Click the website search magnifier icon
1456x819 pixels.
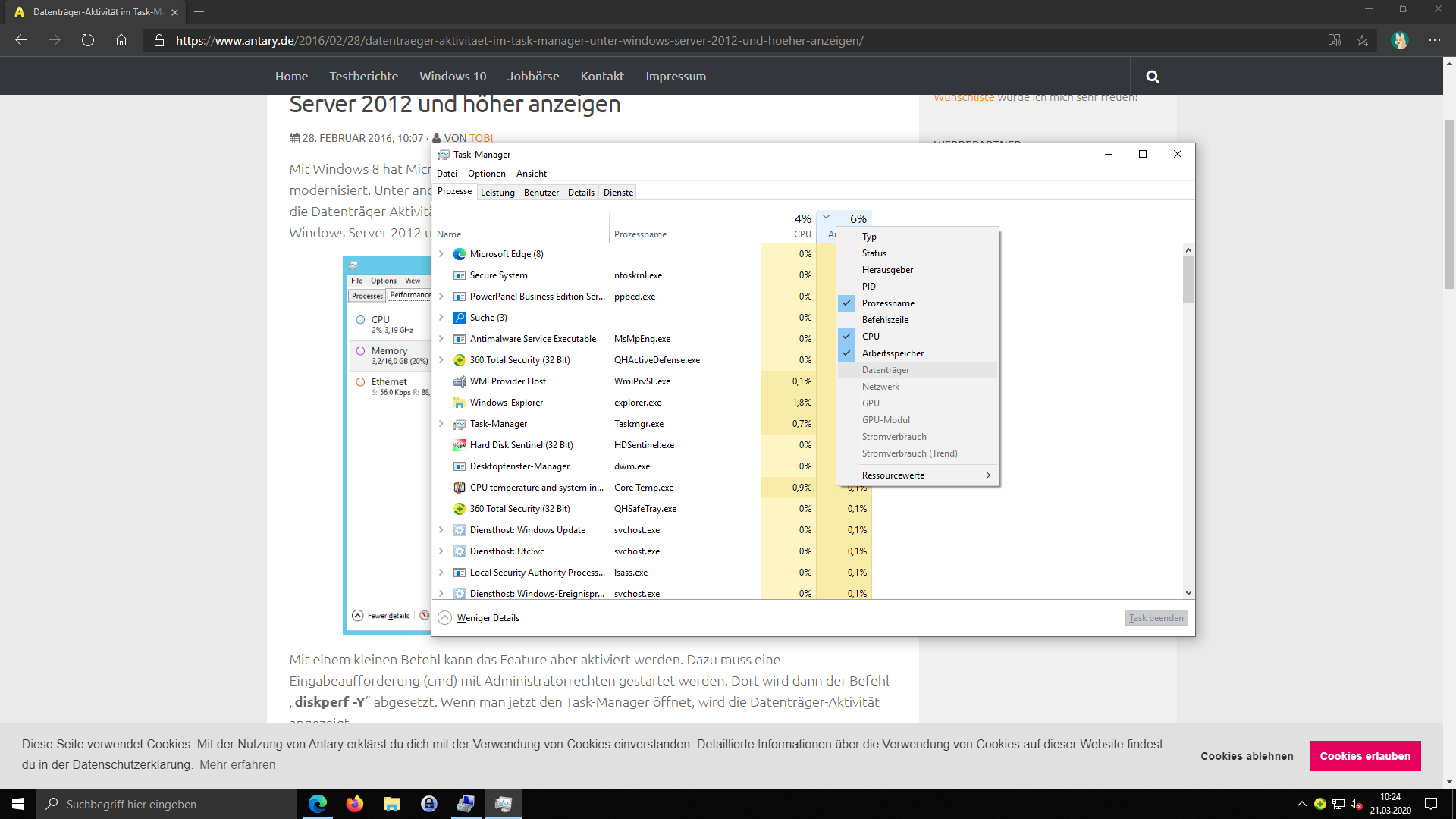pyautogui.click(x=1153, y=77)
